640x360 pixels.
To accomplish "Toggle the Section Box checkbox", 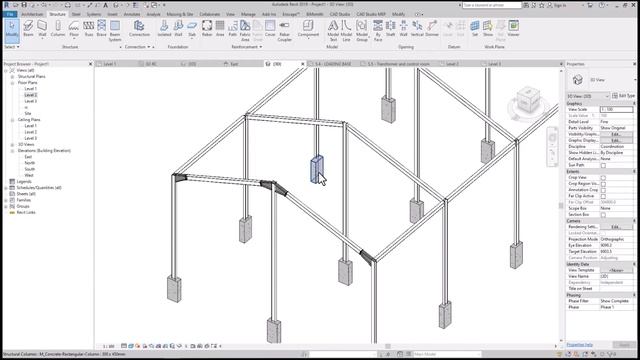I will click(x=603, y=215).
